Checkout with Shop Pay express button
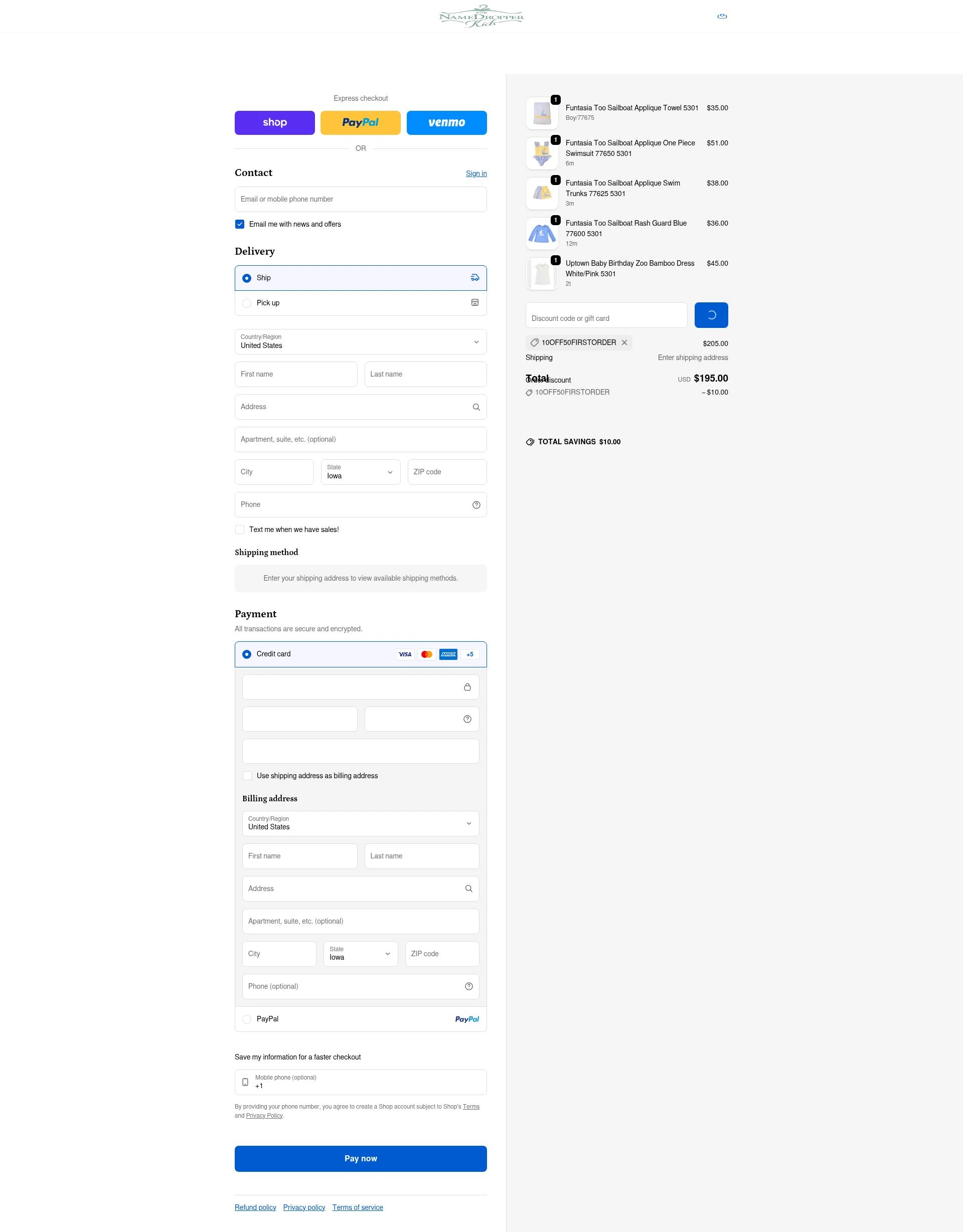 (x=275, y=122)
